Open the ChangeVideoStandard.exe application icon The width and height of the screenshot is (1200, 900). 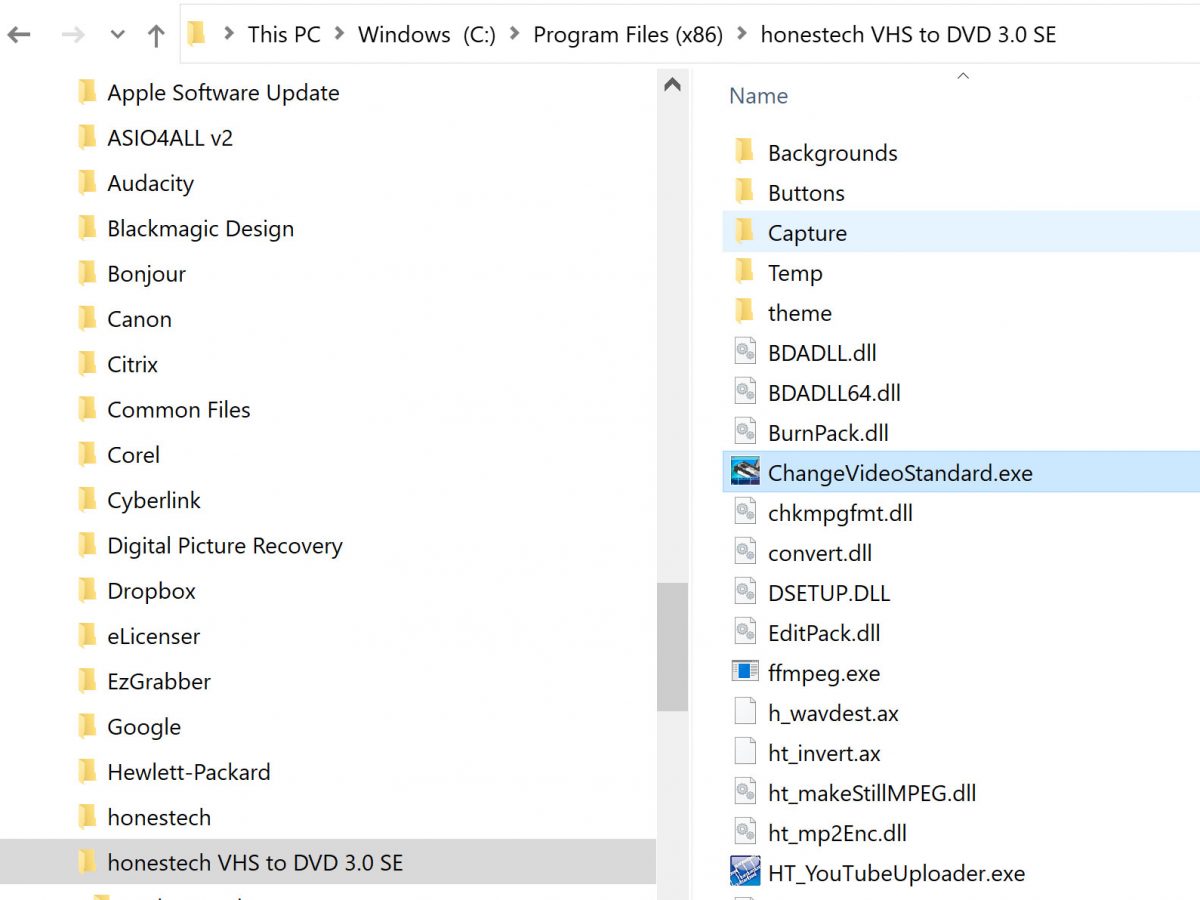[745, 472]
